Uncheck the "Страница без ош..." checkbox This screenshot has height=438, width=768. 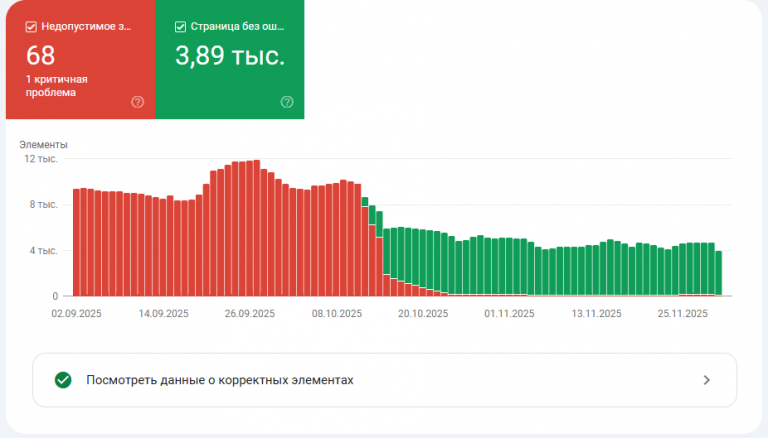coord(180,27)
